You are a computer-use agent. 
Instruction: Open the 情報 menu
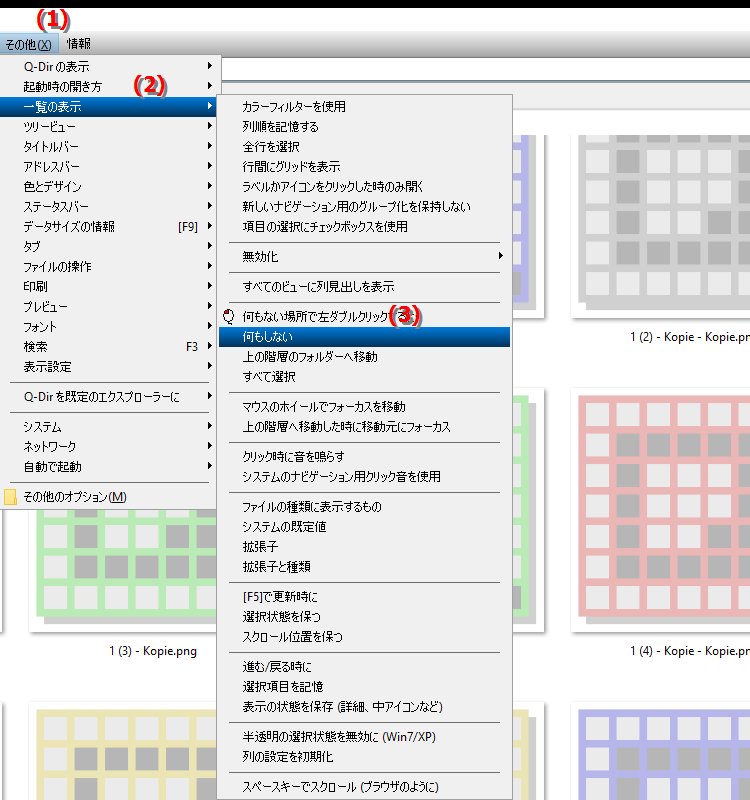(x=79, y=44)
